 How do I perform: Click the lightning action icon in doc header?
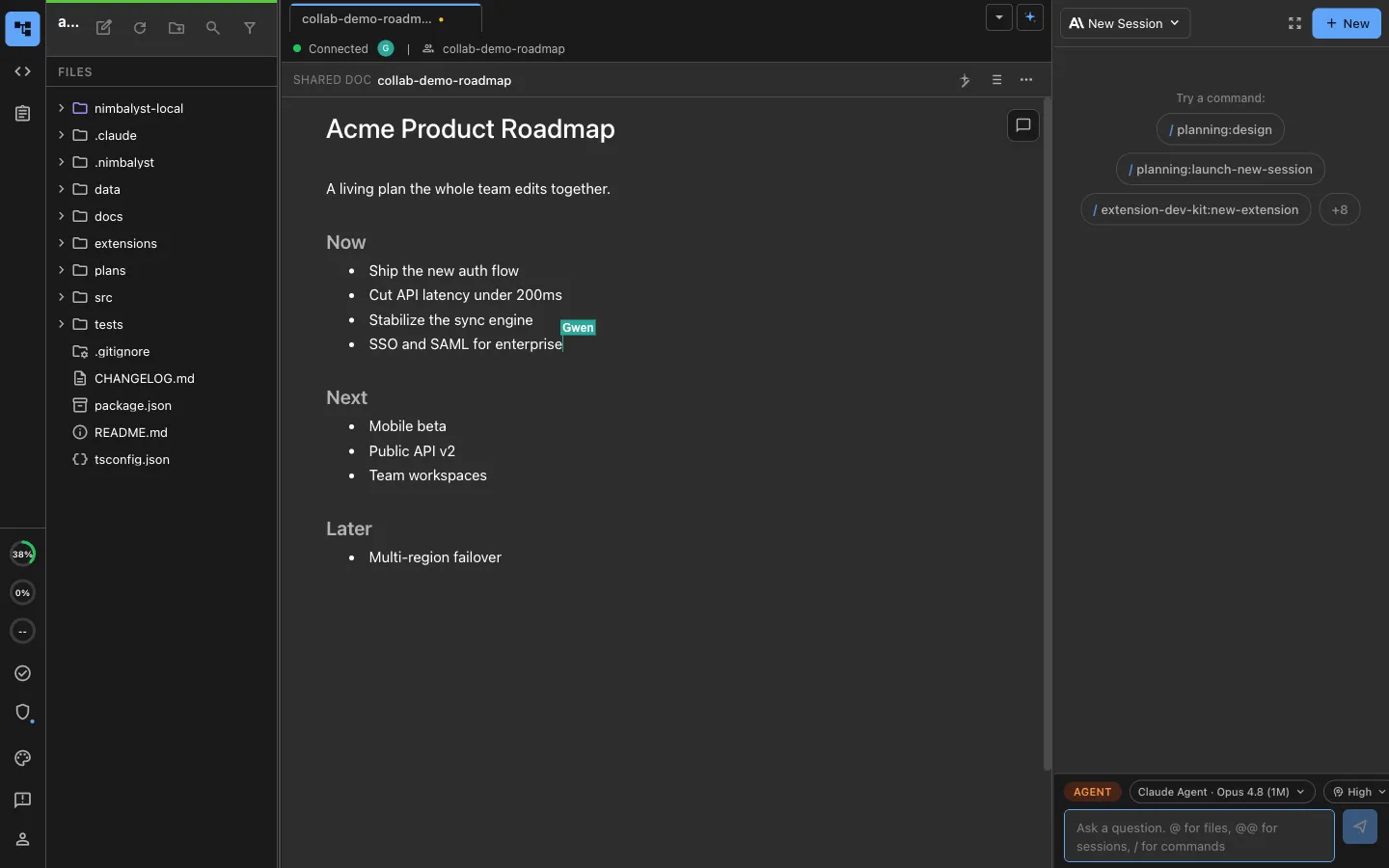(965, 80)
